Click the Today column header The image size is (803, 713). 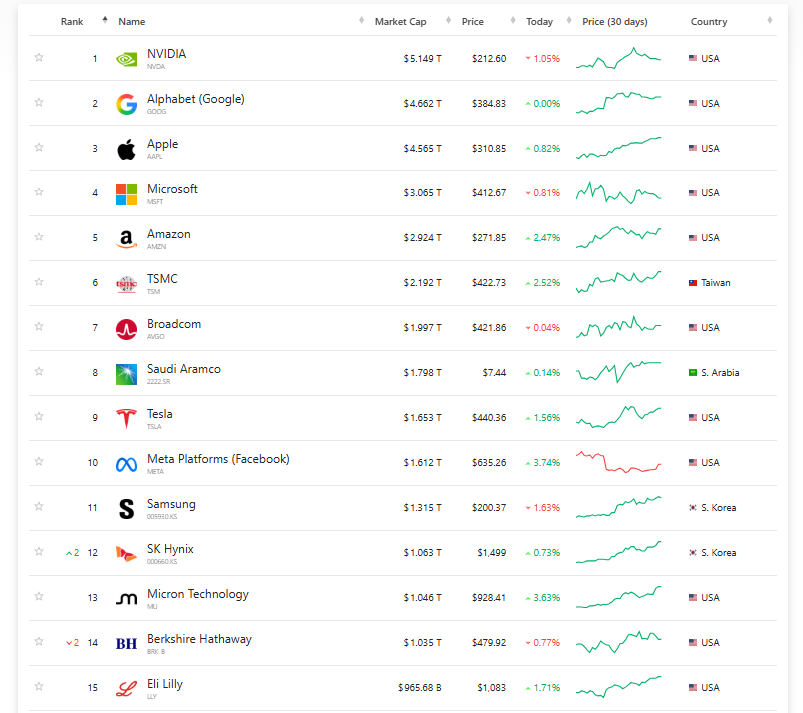tap(539, 22)
